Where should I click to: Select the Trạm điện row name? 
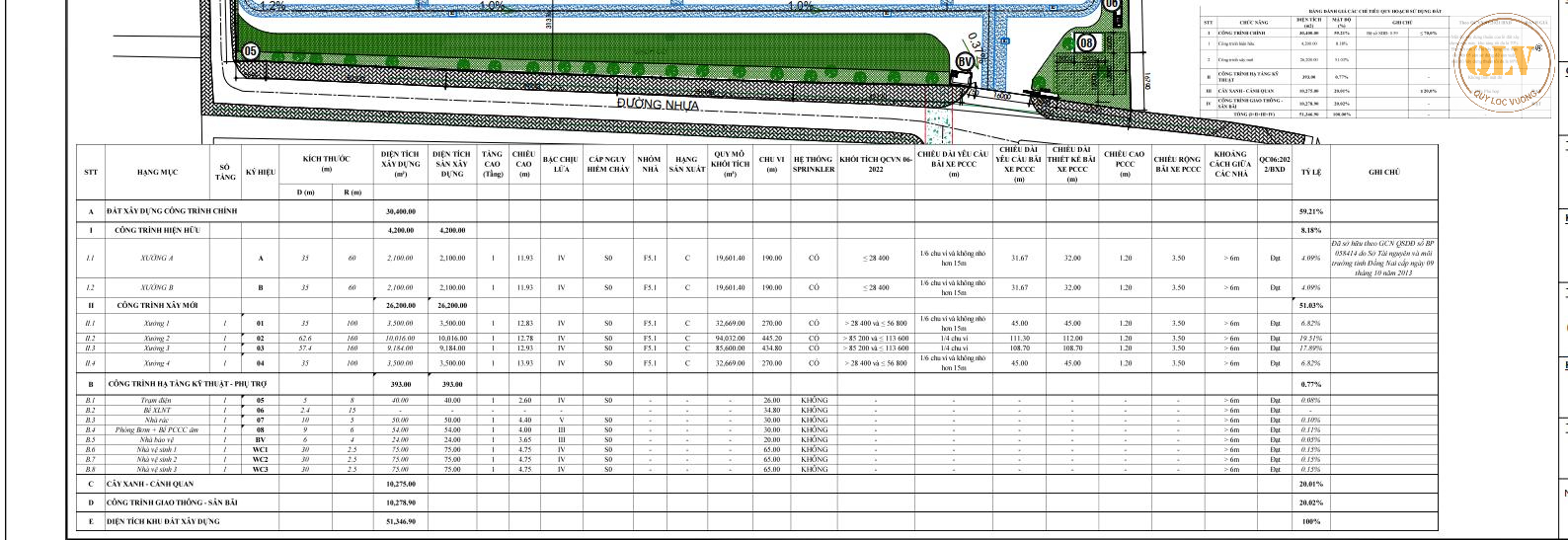(x=156, y=400)
